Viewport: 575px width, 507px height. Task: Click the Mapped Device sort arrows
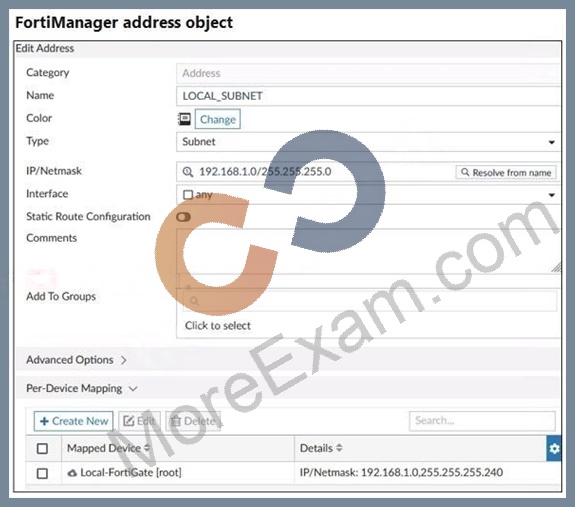point(147,448)
